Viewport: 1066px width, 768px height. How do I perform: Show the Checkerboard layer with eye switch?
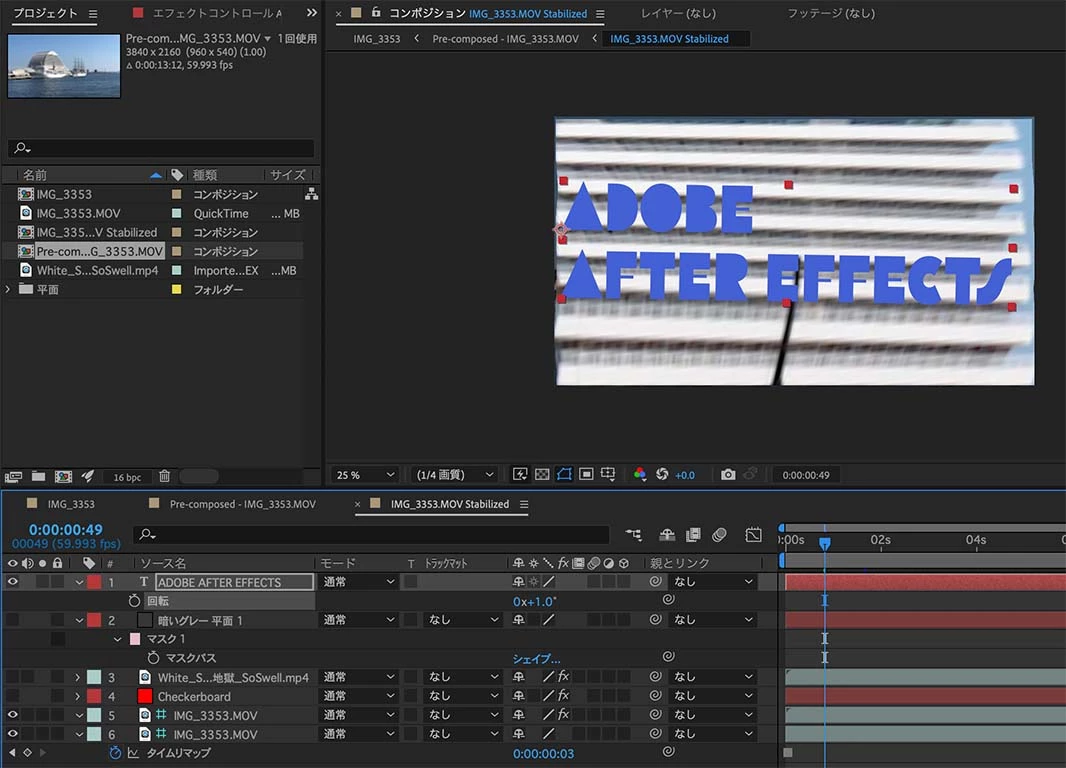click(12, 696)
